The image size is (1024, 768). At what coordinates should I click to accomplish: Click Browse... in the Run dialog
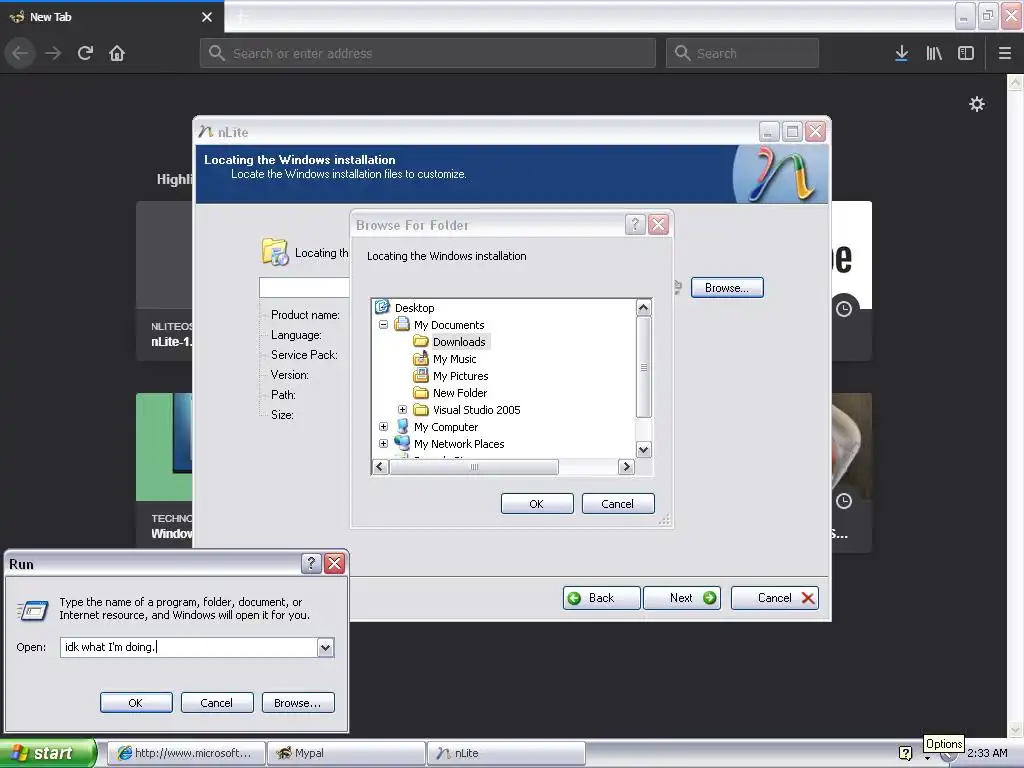(298, 703)
